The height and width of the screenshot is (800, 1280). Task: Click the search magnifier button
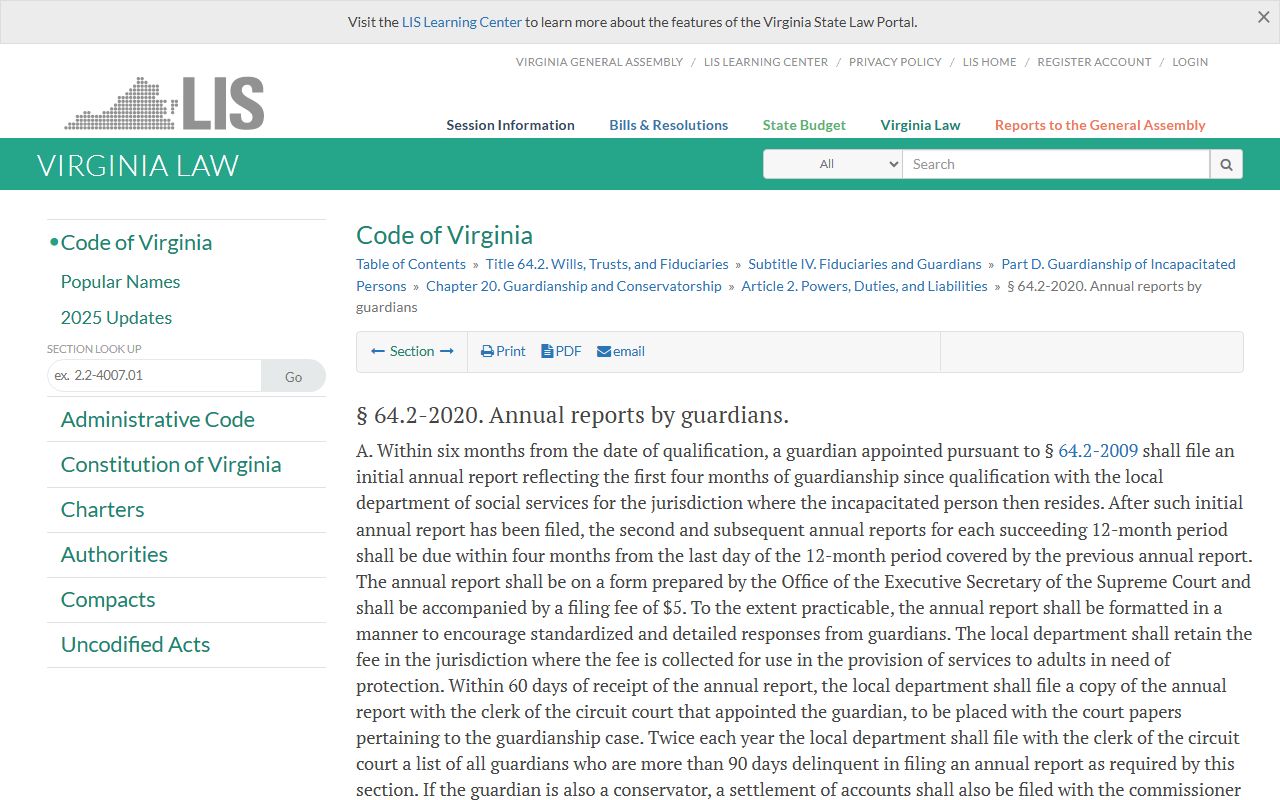pyautogui.click(x=1226, y=164)
